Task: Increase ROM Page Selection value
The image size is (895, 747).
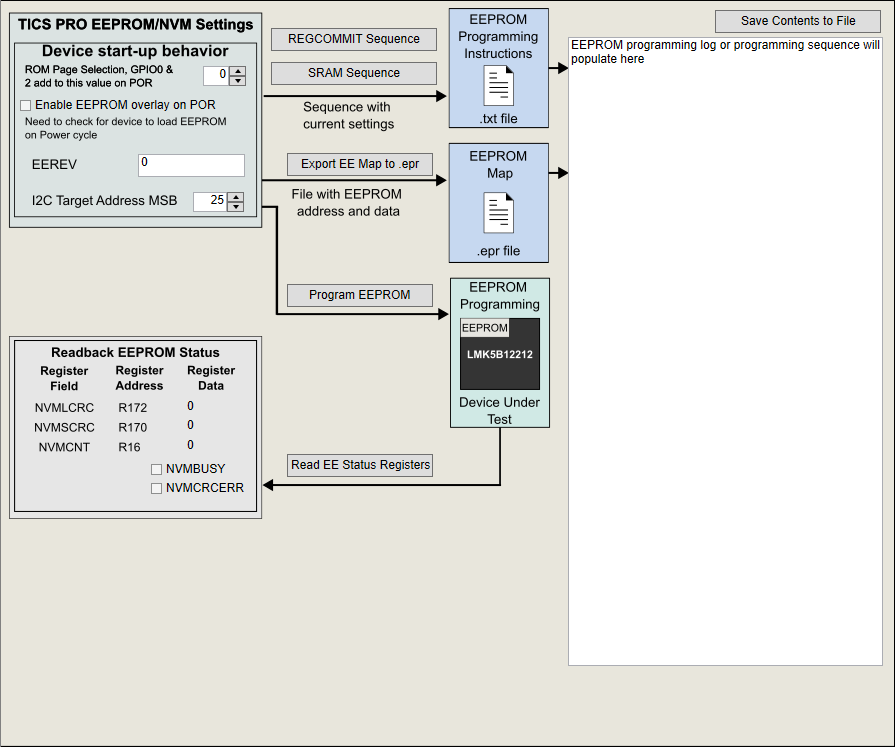Action: (x=238, y=70)
